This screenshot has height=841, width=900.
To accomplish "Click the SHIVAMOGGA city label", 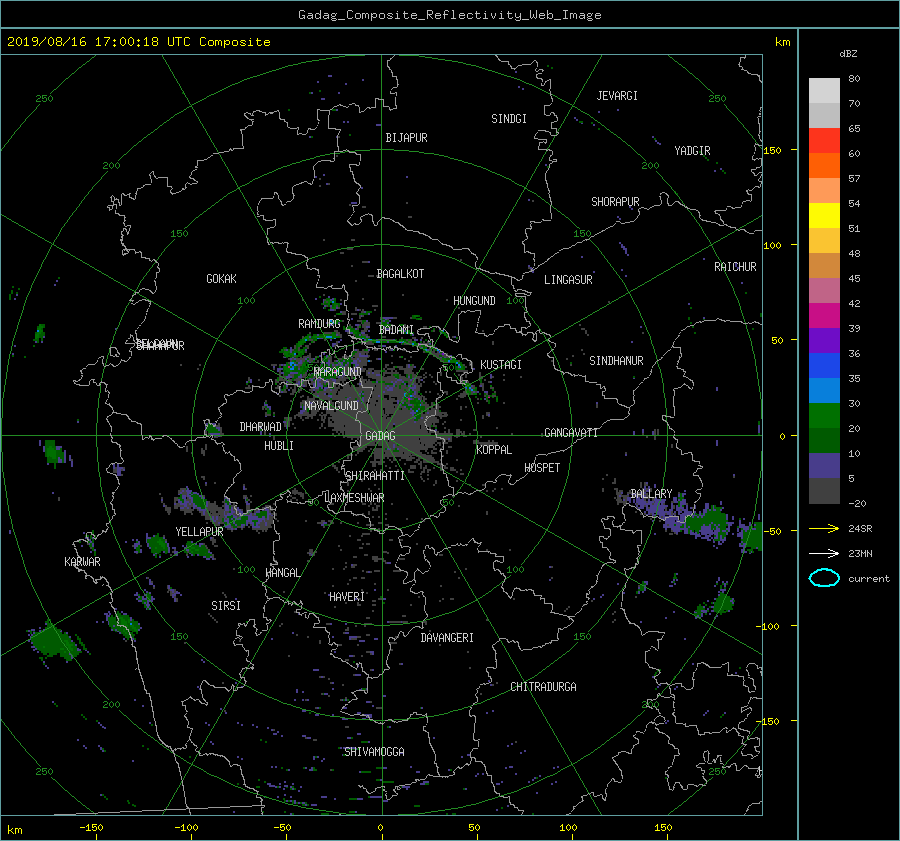I will click(x=374, y=751).
